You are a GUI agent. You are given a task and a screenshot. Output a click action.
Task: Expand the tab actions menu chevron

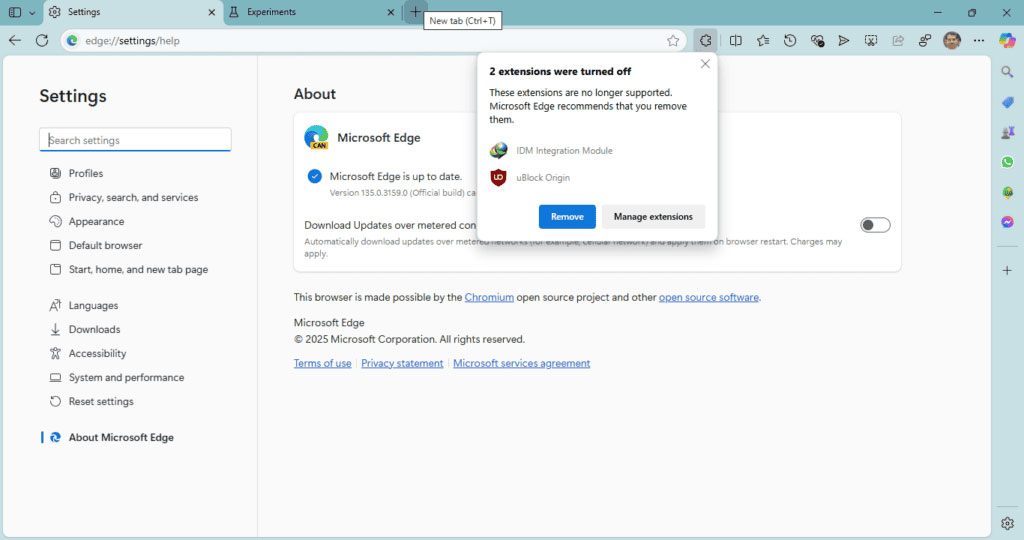coord(32,12)
